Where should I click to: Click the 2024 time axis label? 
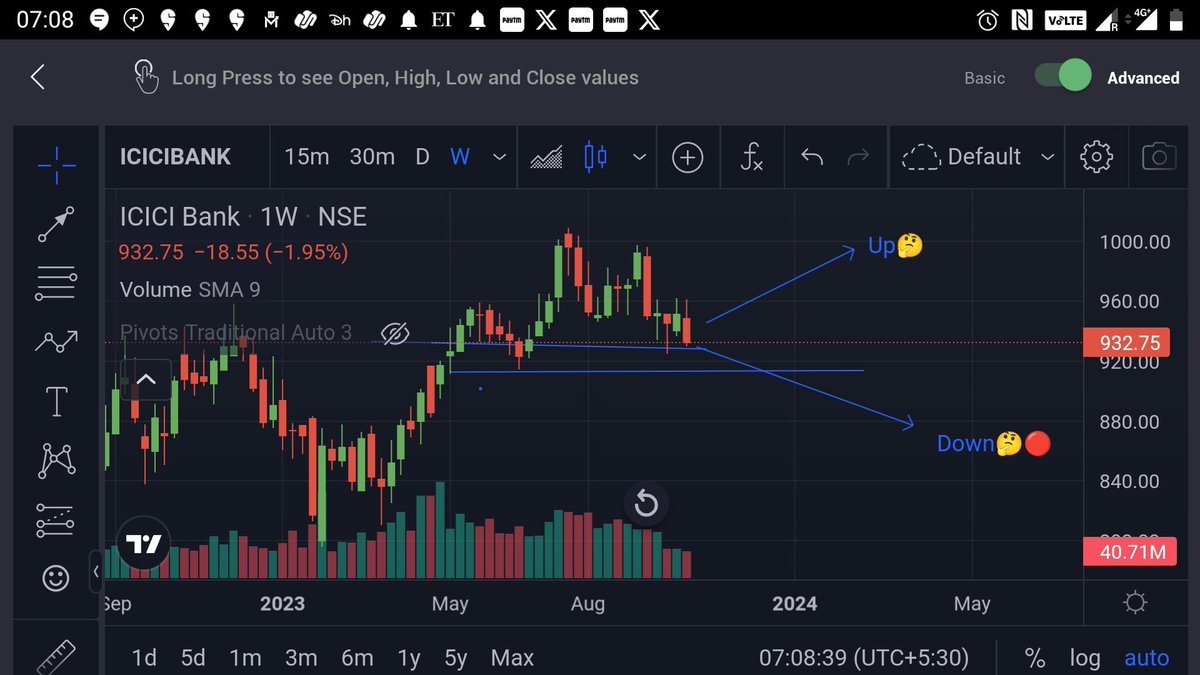click(x=794, y=603)
